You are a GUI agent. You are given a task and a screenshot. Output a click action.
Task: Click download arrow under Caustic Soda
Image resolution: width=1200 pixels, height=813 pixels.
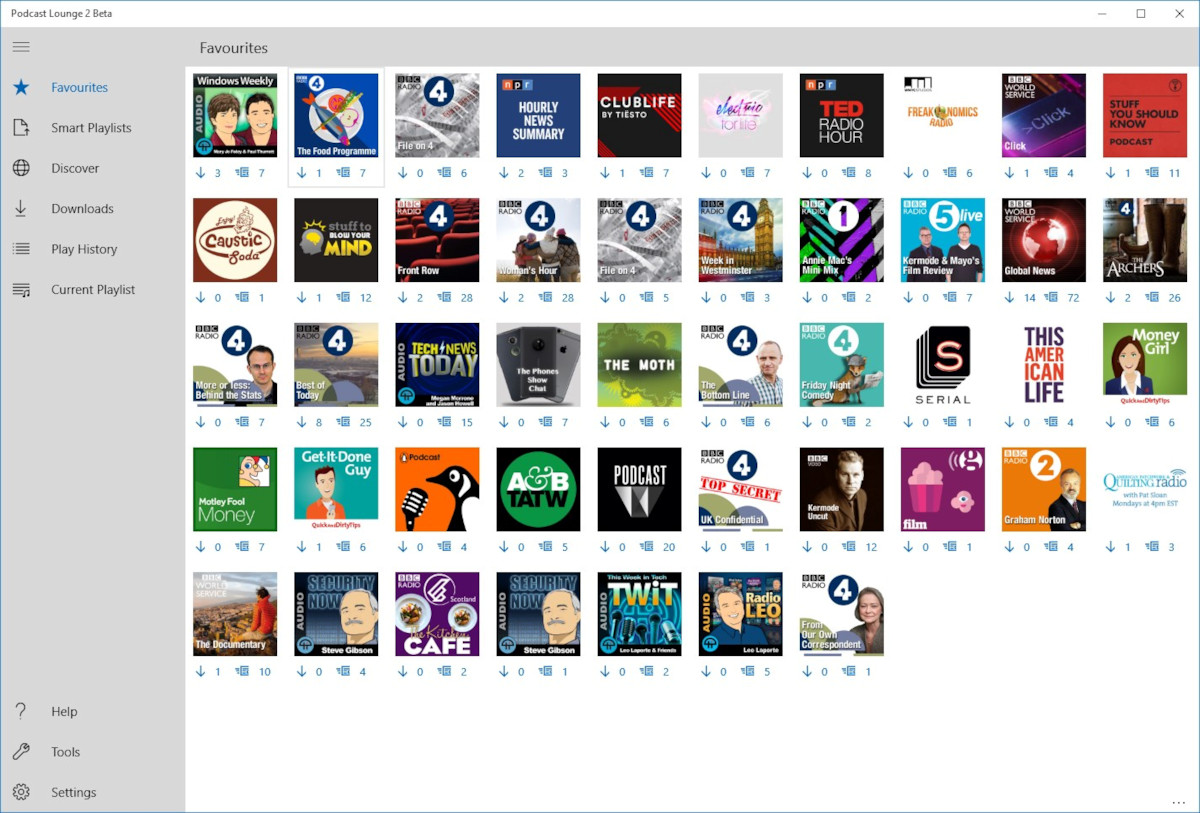point(202,298)
